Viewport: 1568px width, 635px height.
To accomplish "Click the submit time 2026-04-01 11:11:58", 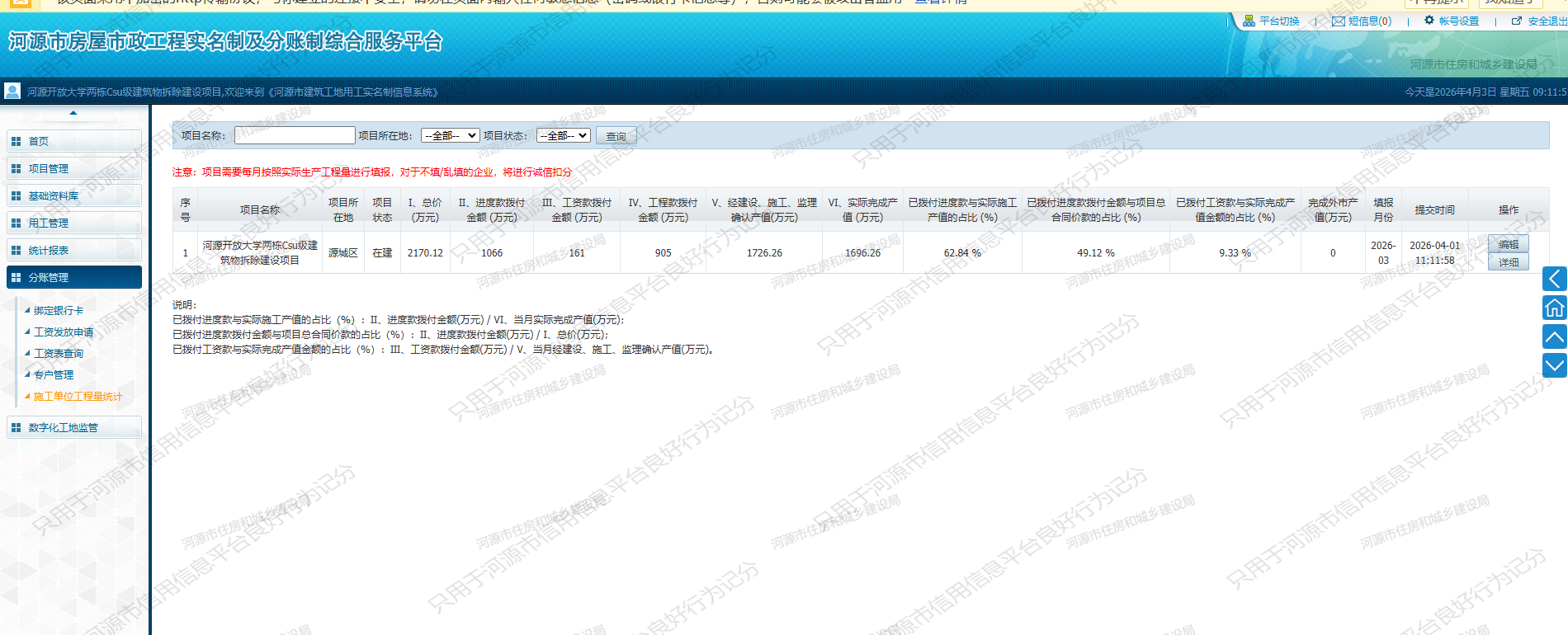I will pyautogui.click(x=1435, y=253).
